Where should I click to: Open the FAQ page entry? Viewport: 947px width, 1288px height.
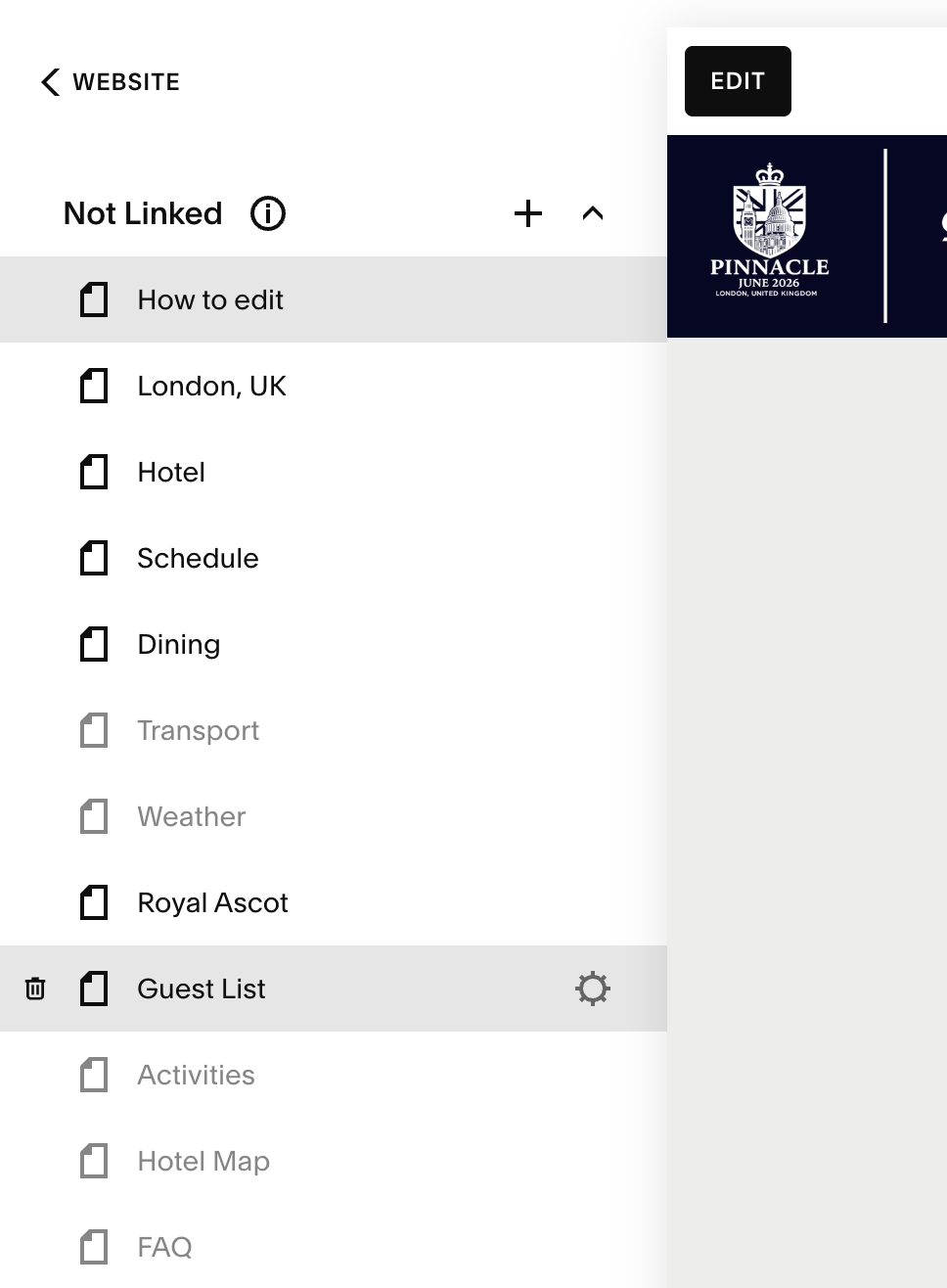tap(164, 1247)
